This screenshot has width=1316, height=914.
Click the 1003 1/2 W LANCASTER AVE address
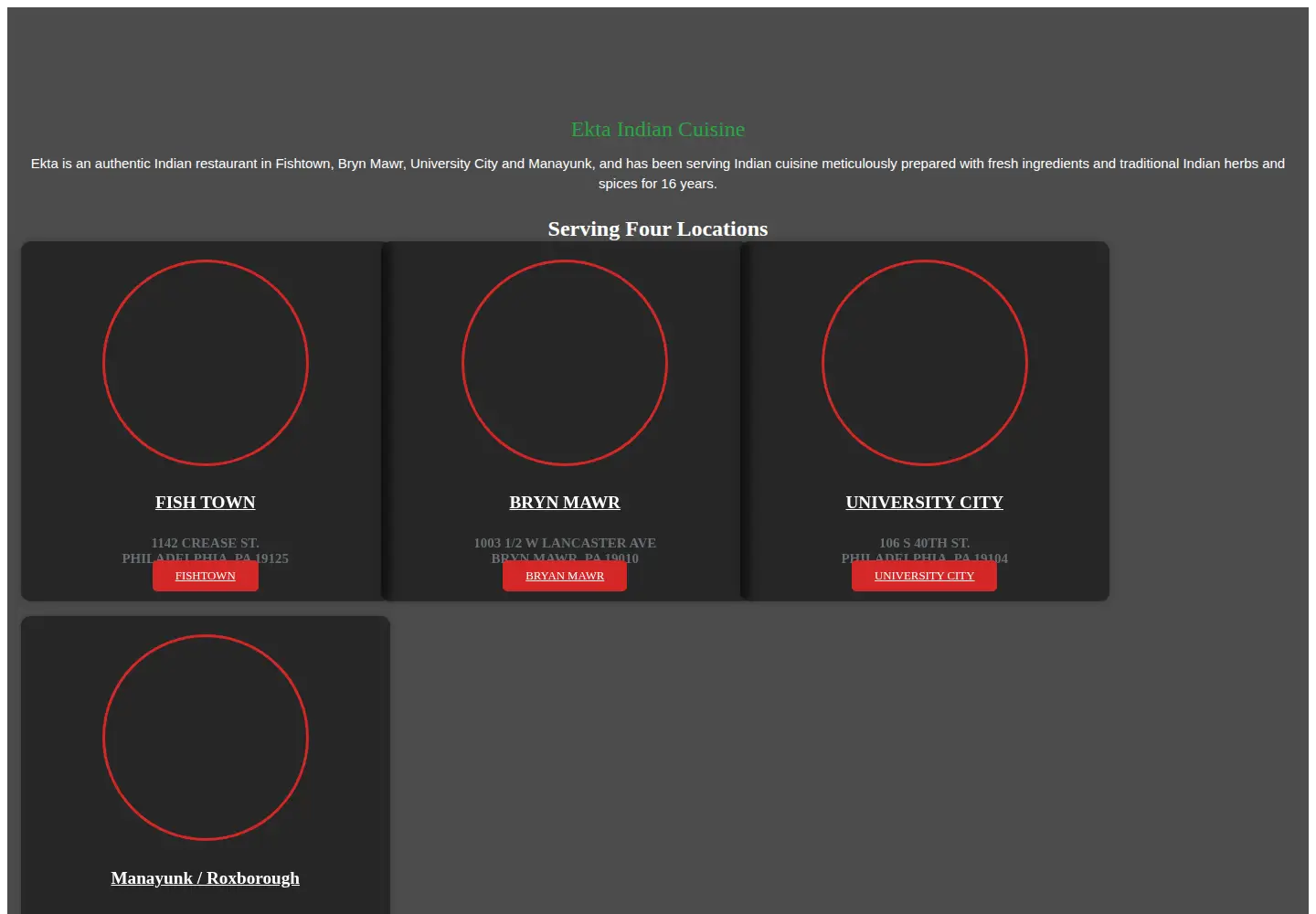pos(565,543)
